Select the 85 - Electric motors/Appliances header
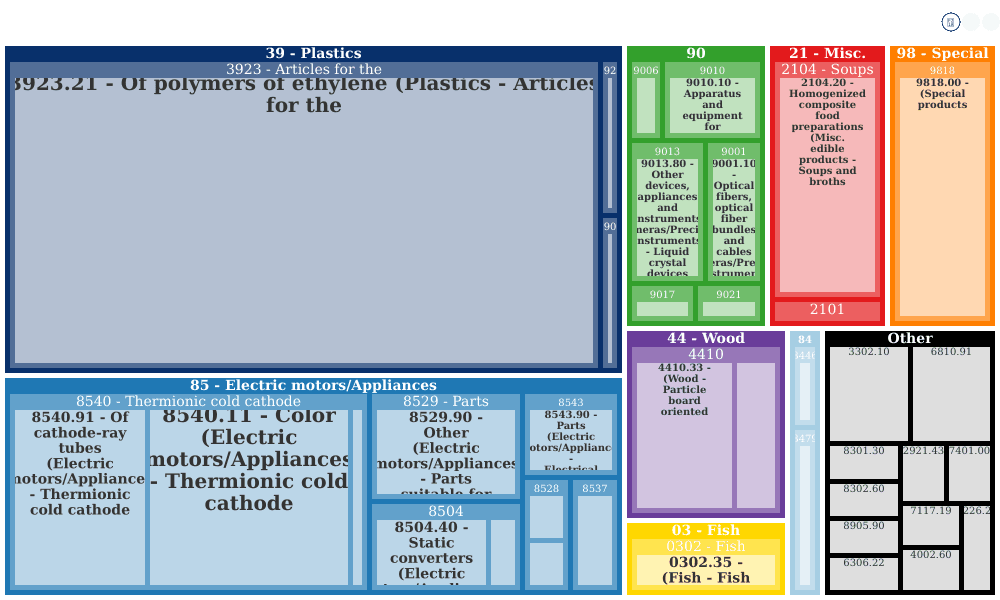Screen dimensions: 1000x600 coord(313,386)
